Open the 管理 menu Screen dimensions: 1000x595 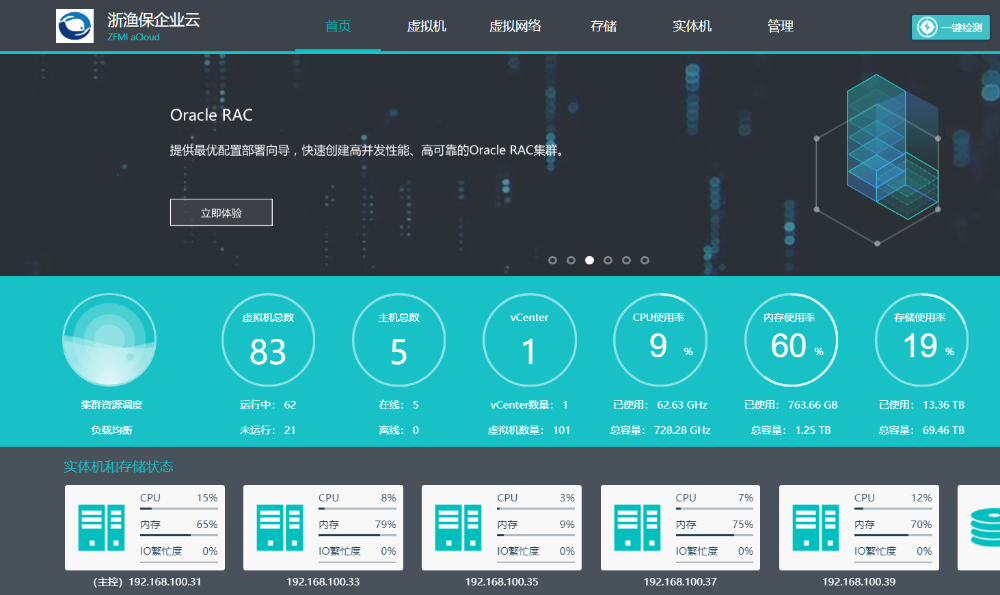coord(781,26)
